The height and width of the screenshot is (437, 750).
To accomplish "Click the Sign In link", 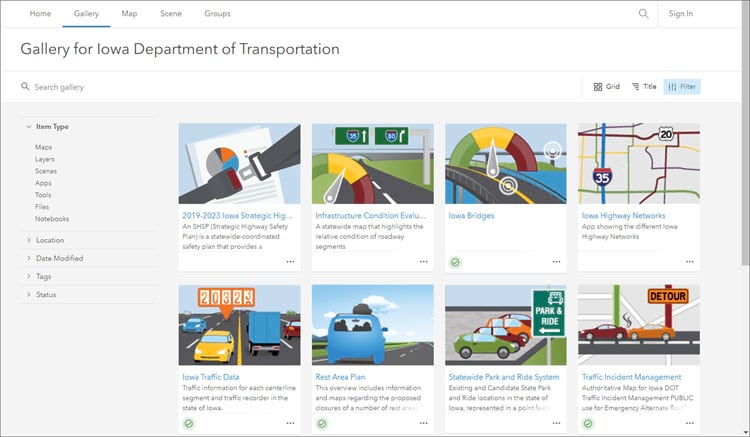I will tap(681, 13).
